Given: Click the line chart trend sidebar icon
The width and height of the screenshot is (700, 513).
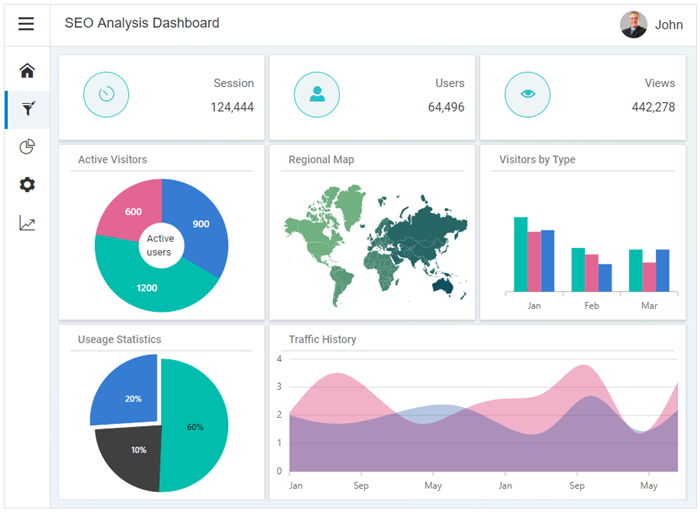Looking at the screenshot, I should pyautogui.click(x=27, y=223).
